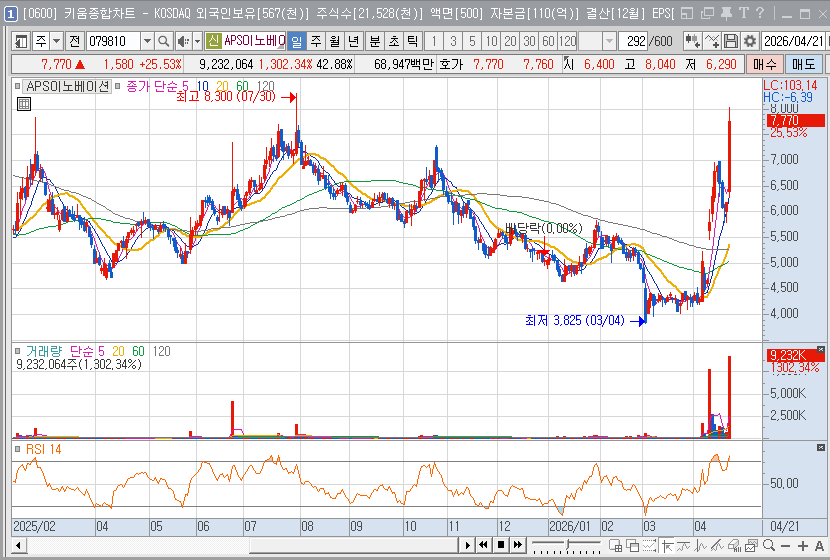Toggle the 전 button beside the code field
Screen dimensions: 830x560
point(75,41)
